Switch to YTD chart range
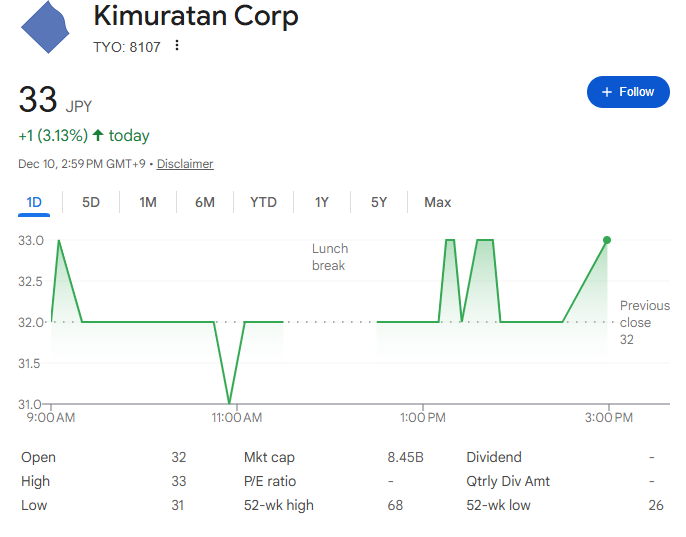 click(263, 202)
